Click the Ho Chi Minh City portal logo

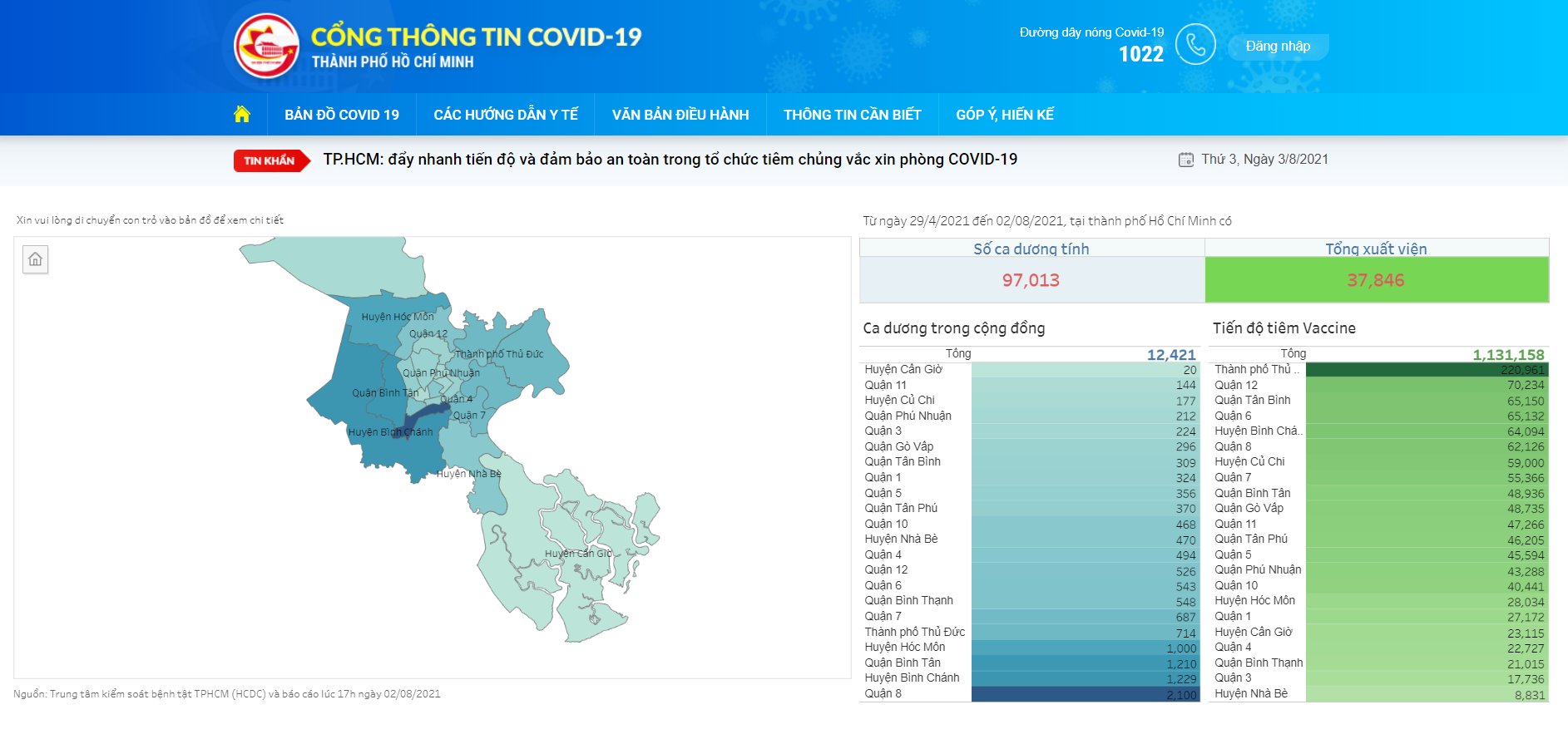(x=266, y=46)
